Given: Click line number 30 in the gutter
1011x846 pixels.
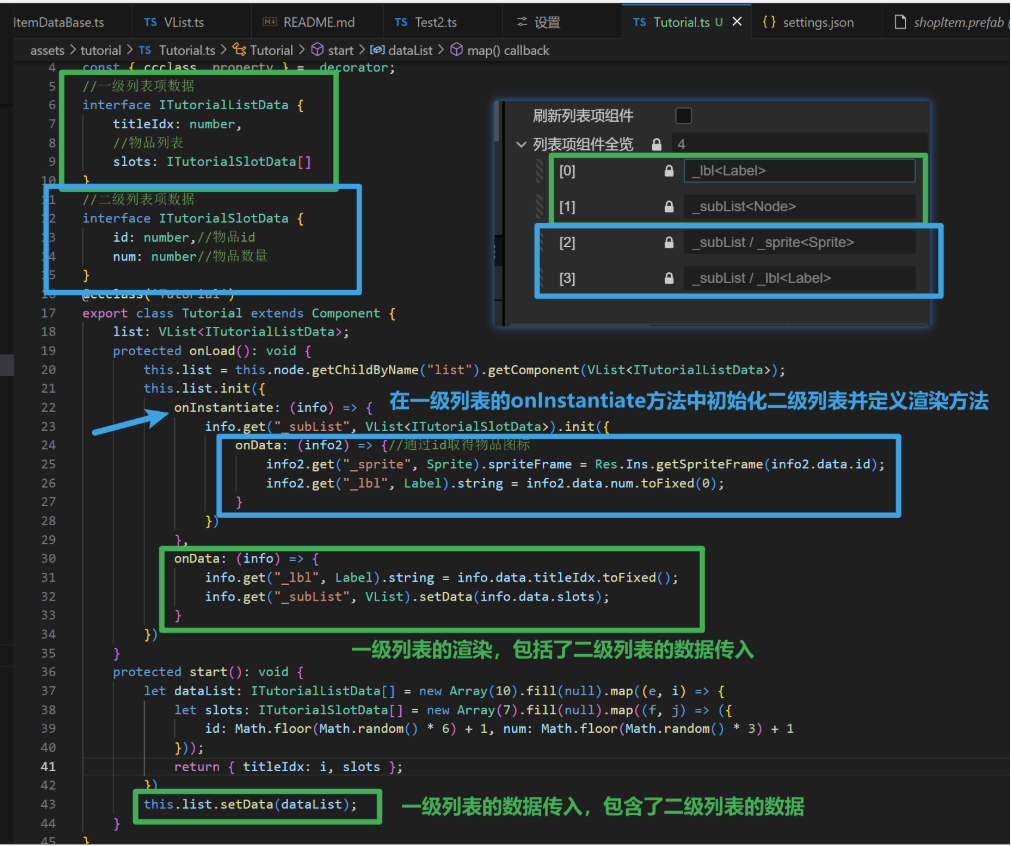Looking at the screenshot, I should 48,558.
